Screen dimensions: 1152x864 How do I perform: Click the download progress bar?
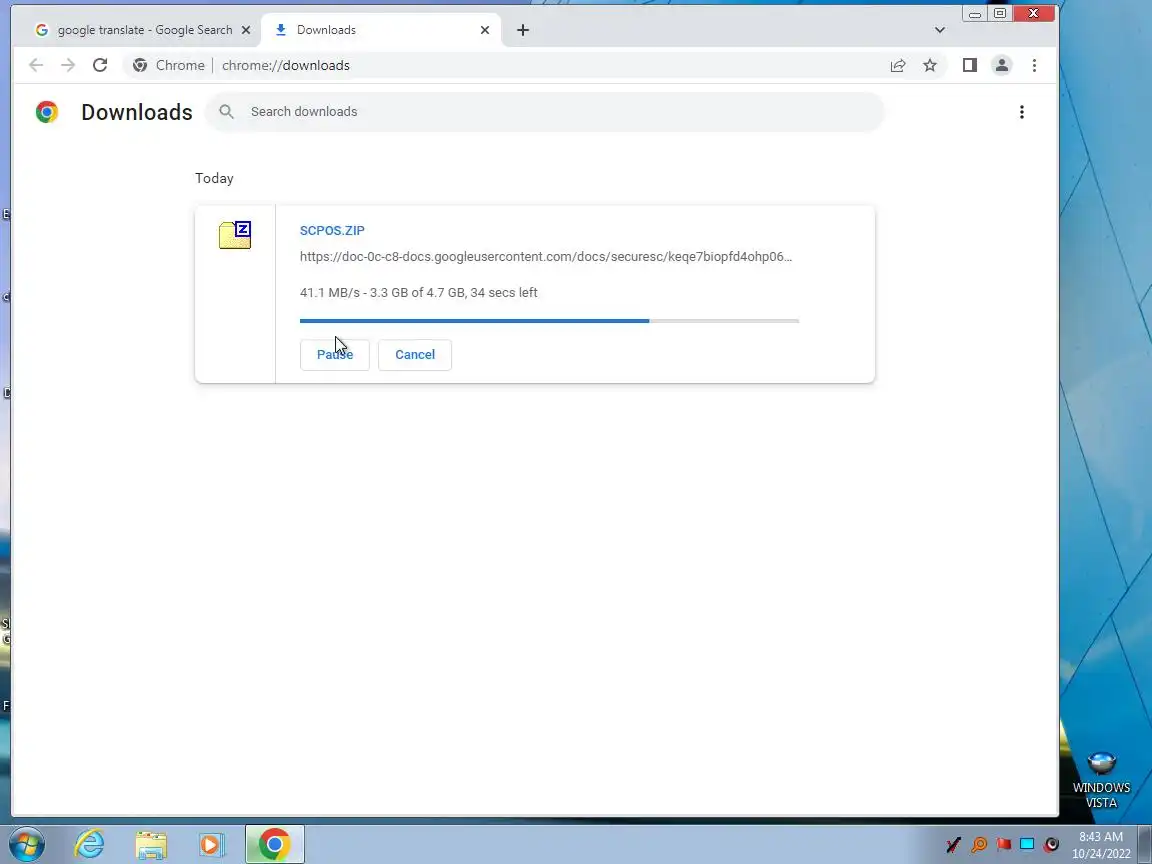[x=549, y=321]
